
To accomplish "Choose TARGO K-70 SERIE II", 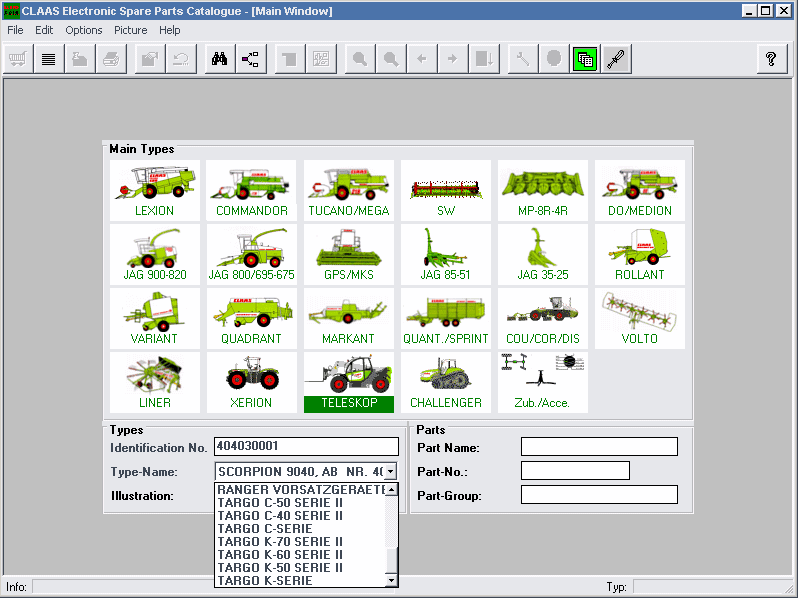I will 301,542.
